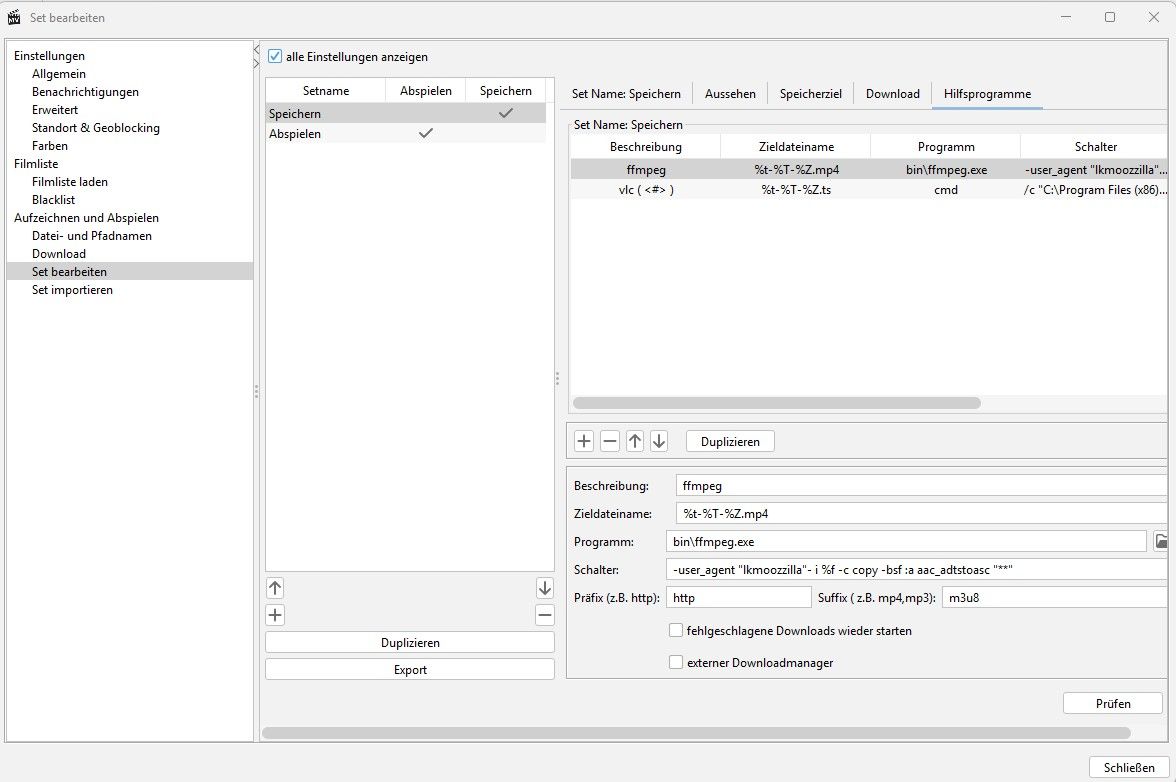Open Blacklist settings
This screenshot has height=782, width=1176.
tap(53, 199)
